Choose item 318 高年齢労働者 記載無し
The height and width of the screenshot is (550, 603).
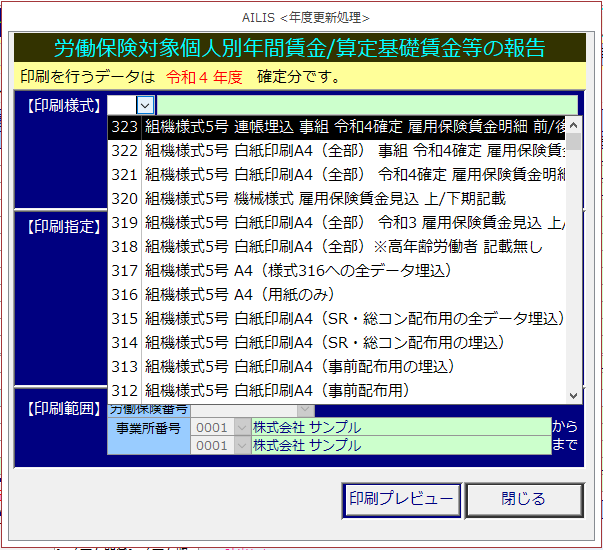click(340, 247)
